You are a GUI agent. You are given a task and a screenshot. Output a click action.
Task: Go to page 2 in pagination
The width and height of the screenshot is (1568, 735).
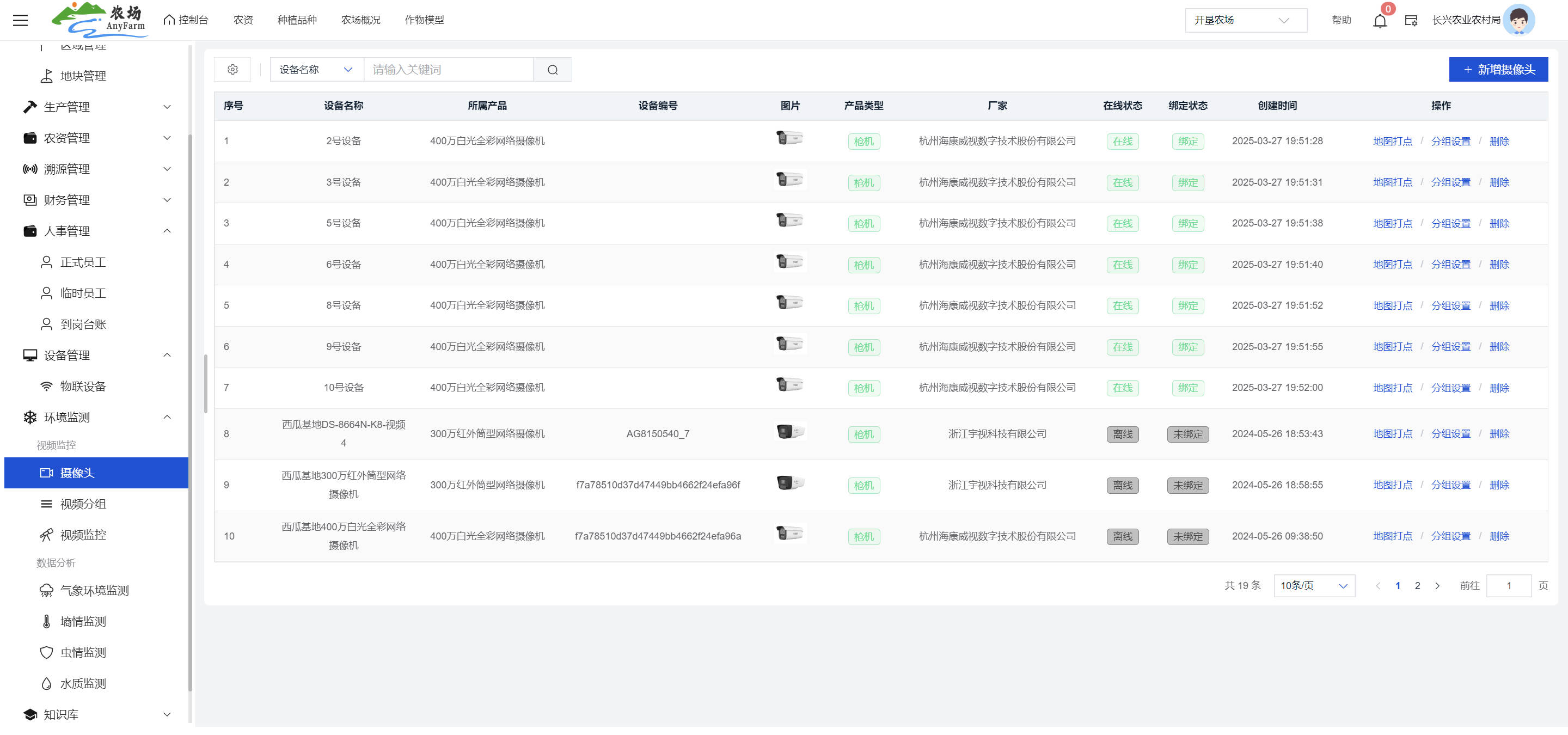click(x=1417, y=585)
